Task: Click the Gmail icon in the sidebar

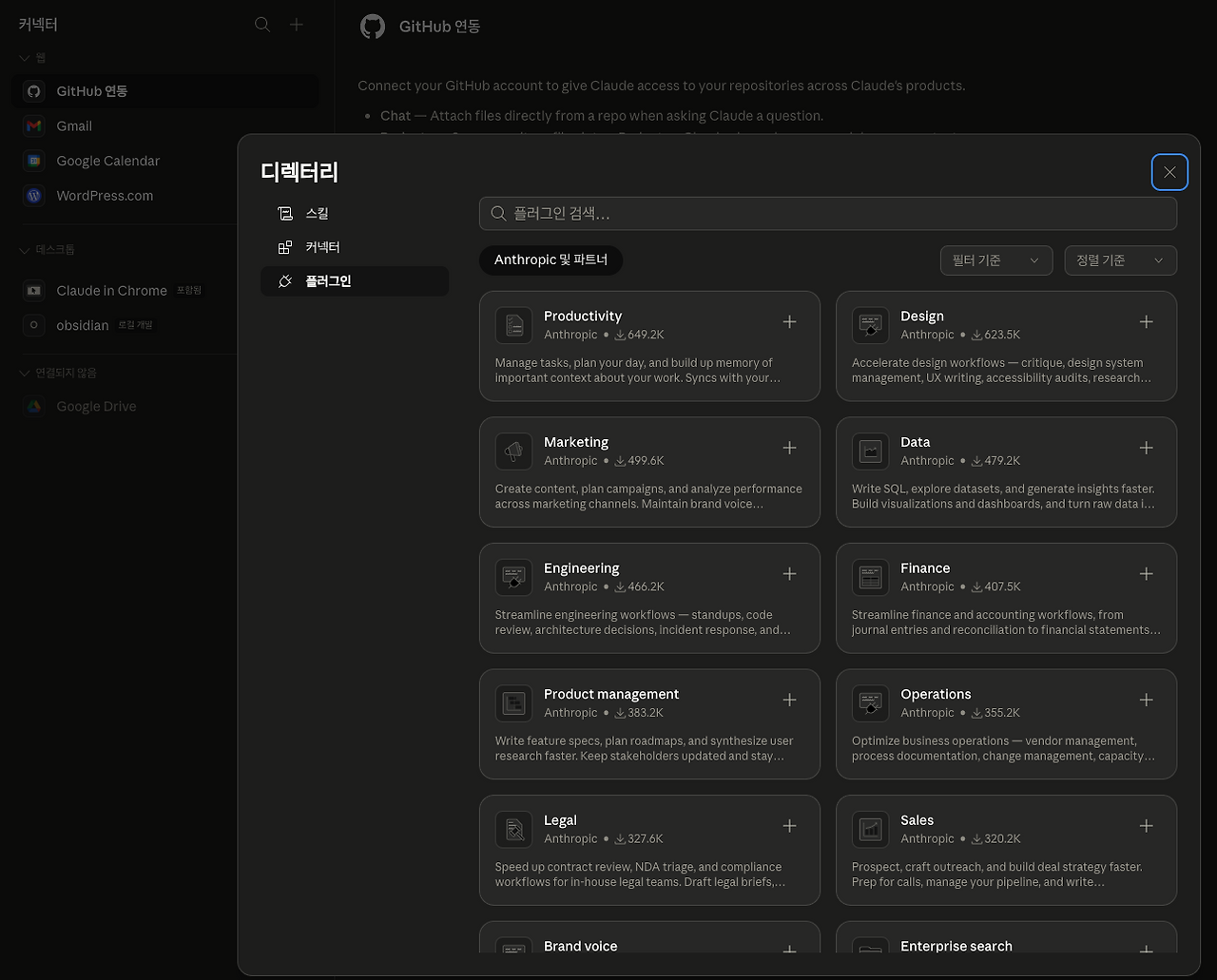Action: pos(34,126)
